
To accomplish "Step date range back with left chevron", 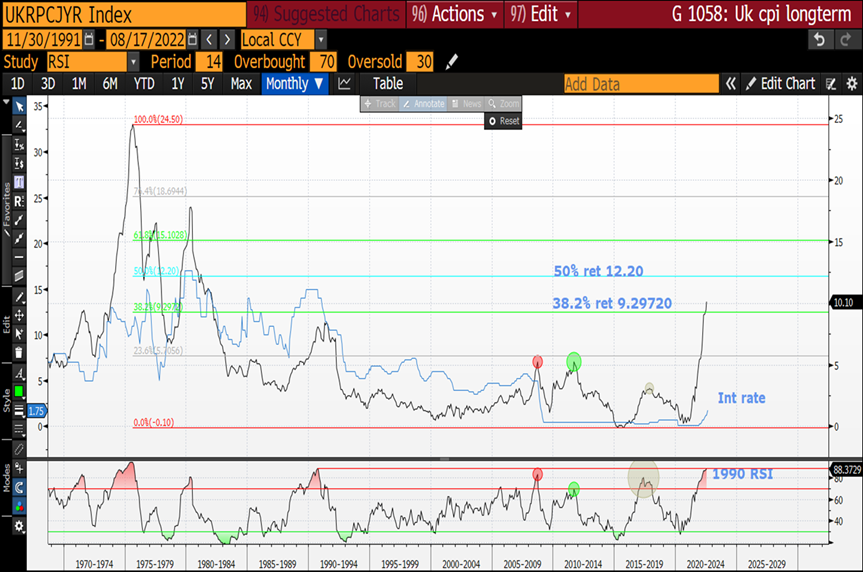I will tap(209, 40).
